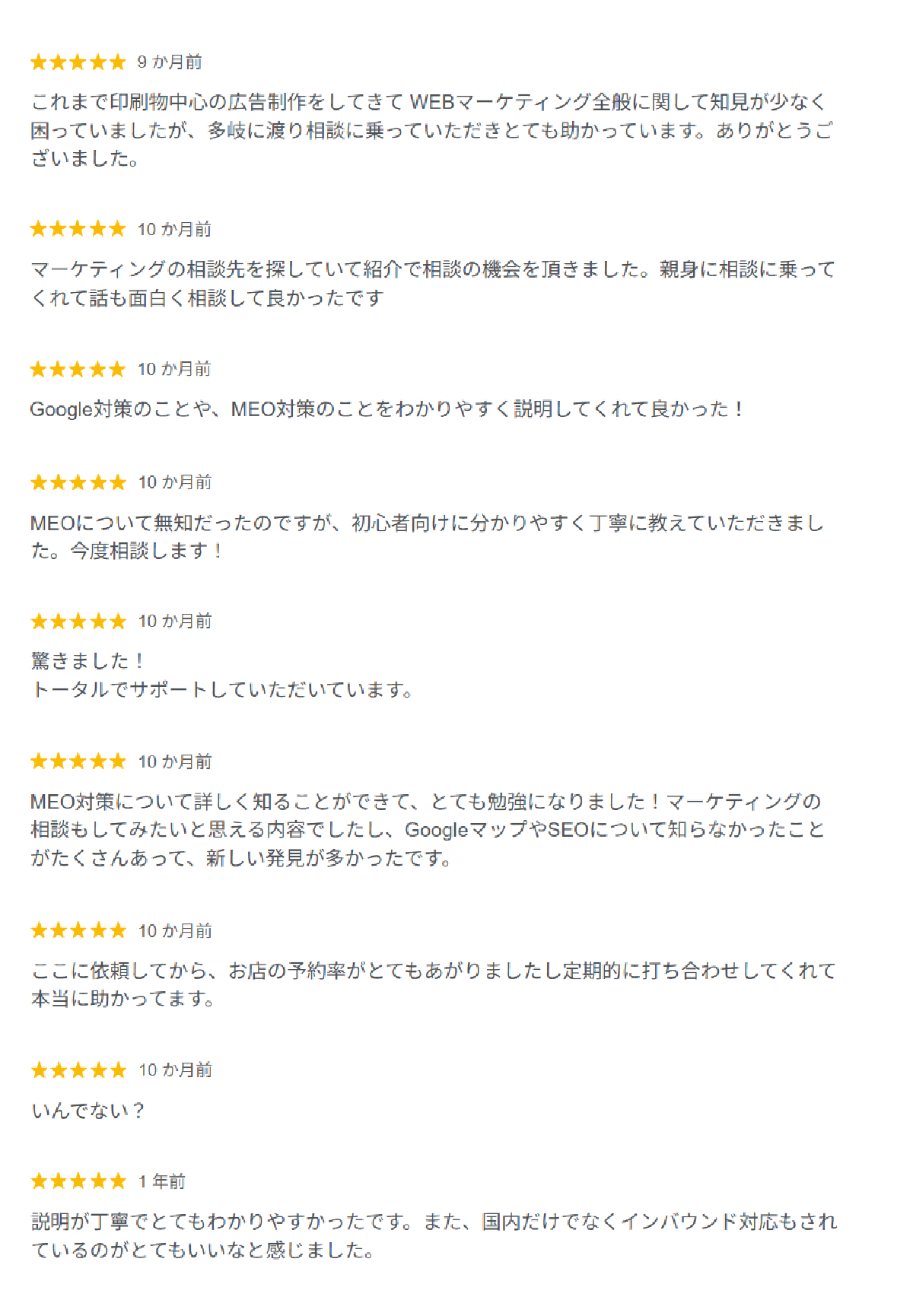Screen dimensions: 913x1316
Task: Click the five-star rating beside "9 か月前"
Action: (x=78, y=62)
